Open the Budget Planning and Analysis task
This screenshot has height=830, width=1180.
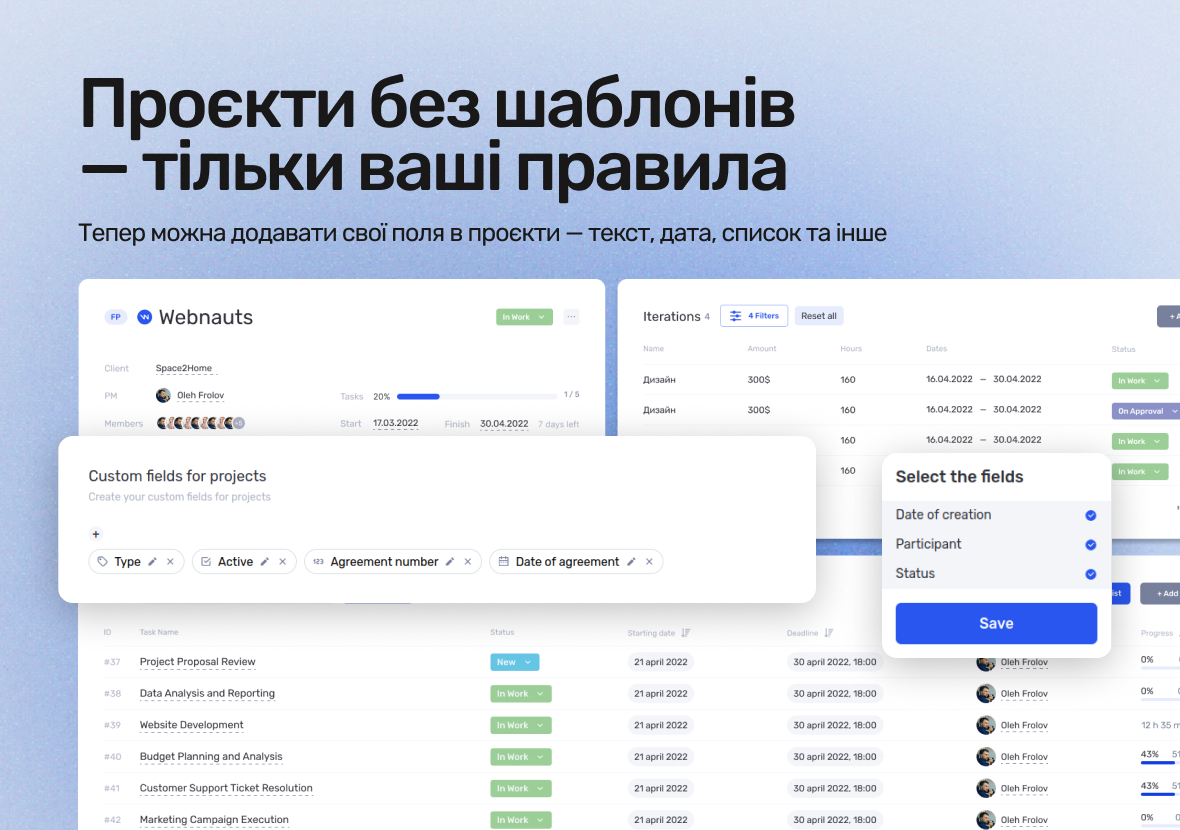pyautogui.click(x=211, y=757)
